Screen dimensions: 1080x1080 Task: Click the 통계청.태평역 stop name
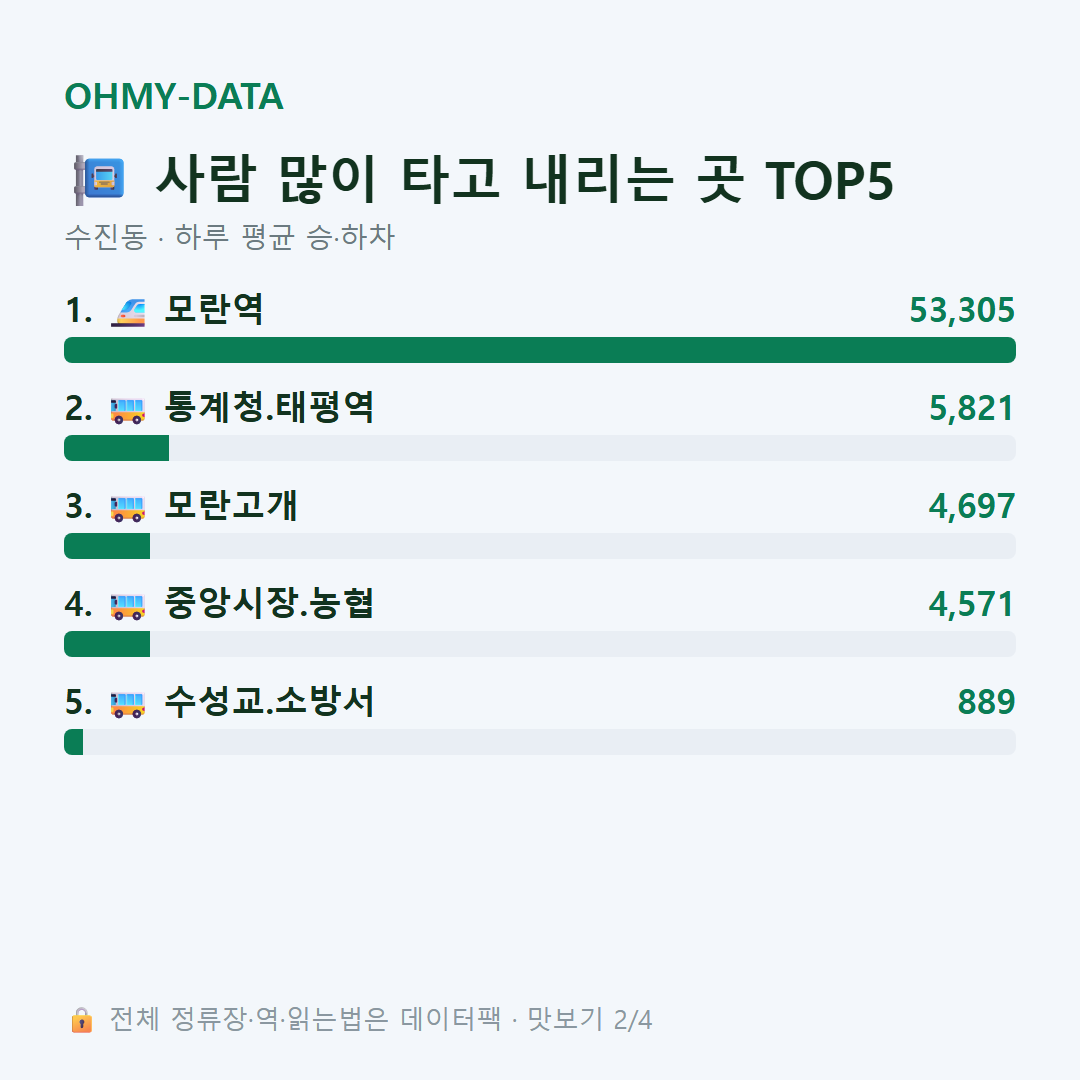click(269, 407)
